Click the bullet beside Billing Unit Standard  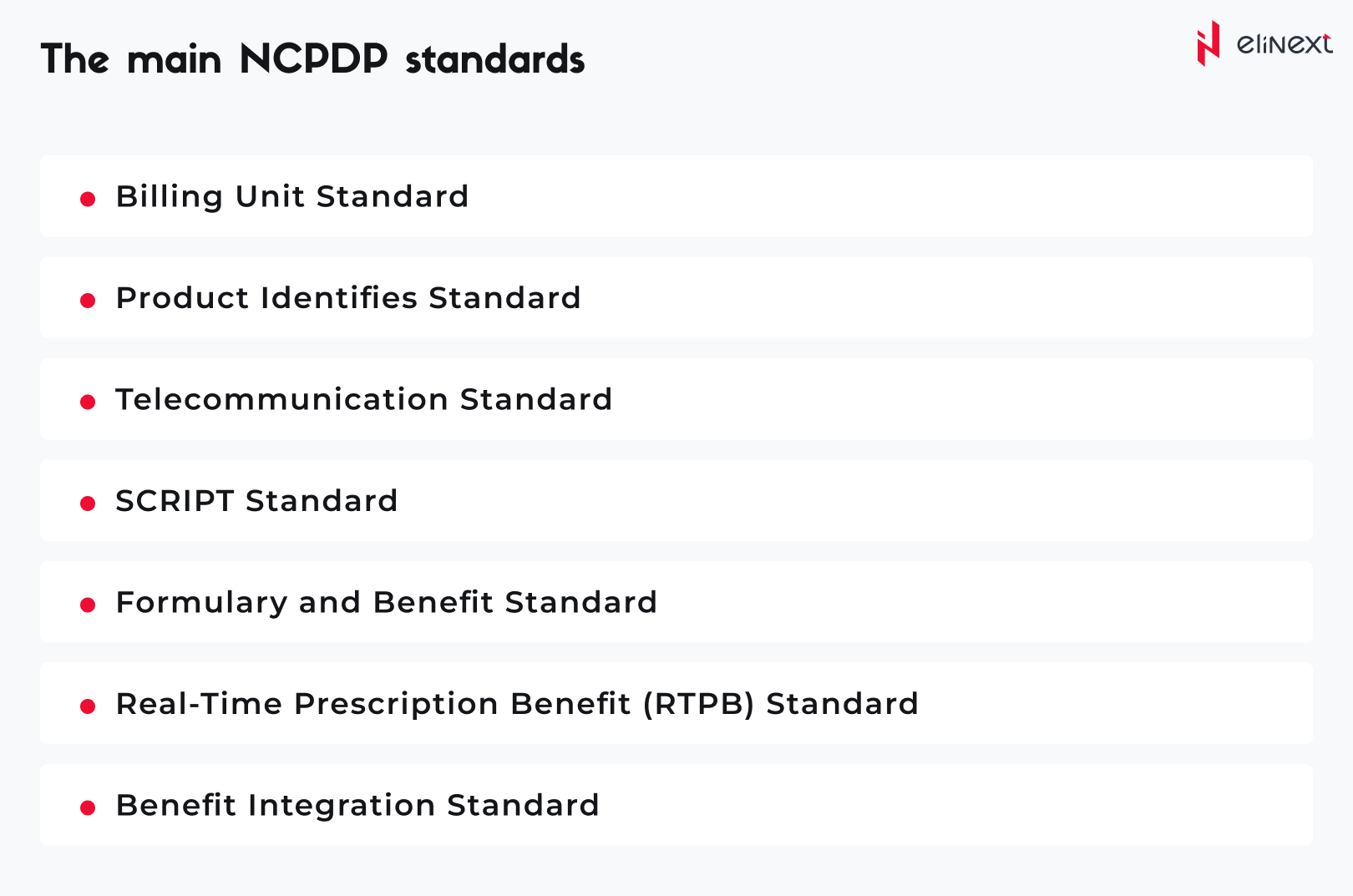pos(88,199)
